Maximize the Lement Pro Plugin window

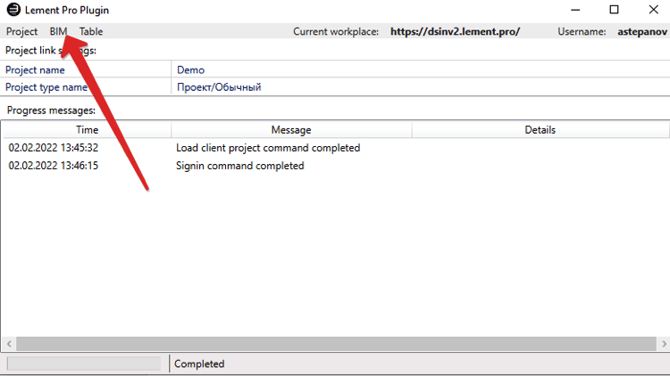pyautogui.click(x=614, y=9)
